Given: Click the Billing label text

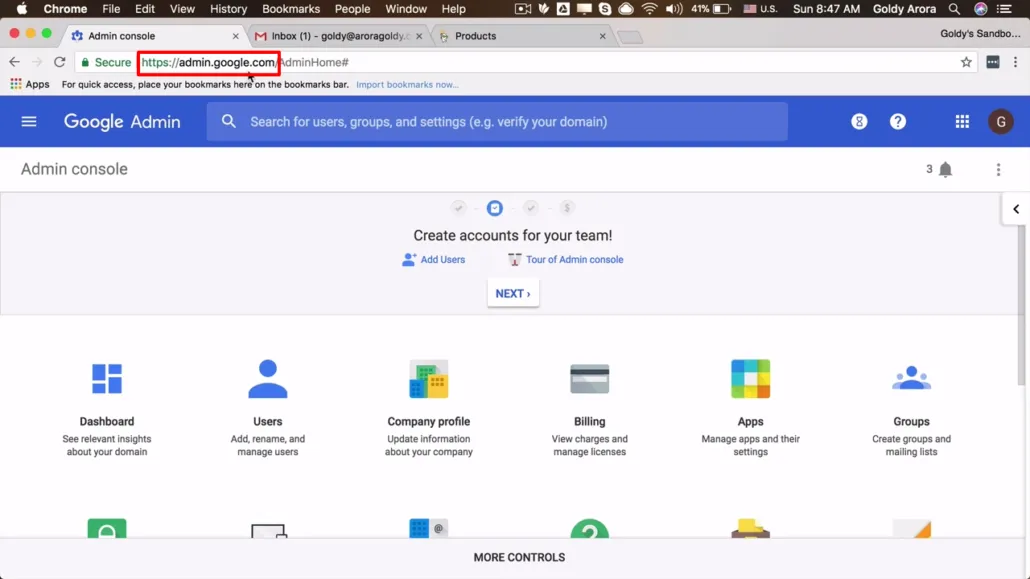Looking at the screenshot, I should pos(589,421).
